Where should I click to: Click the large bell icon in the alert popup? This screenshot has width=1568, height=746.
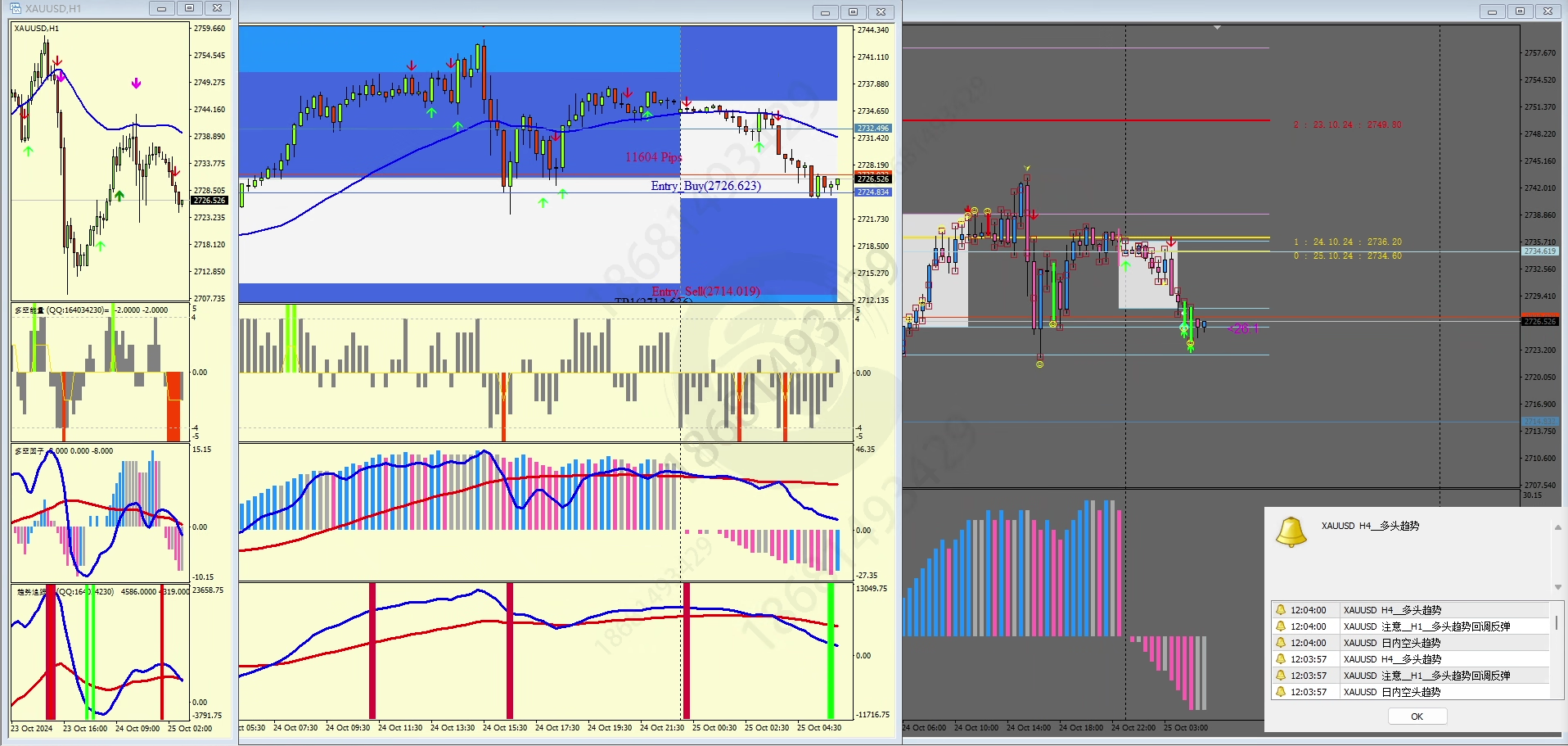tap(1291, 531)
